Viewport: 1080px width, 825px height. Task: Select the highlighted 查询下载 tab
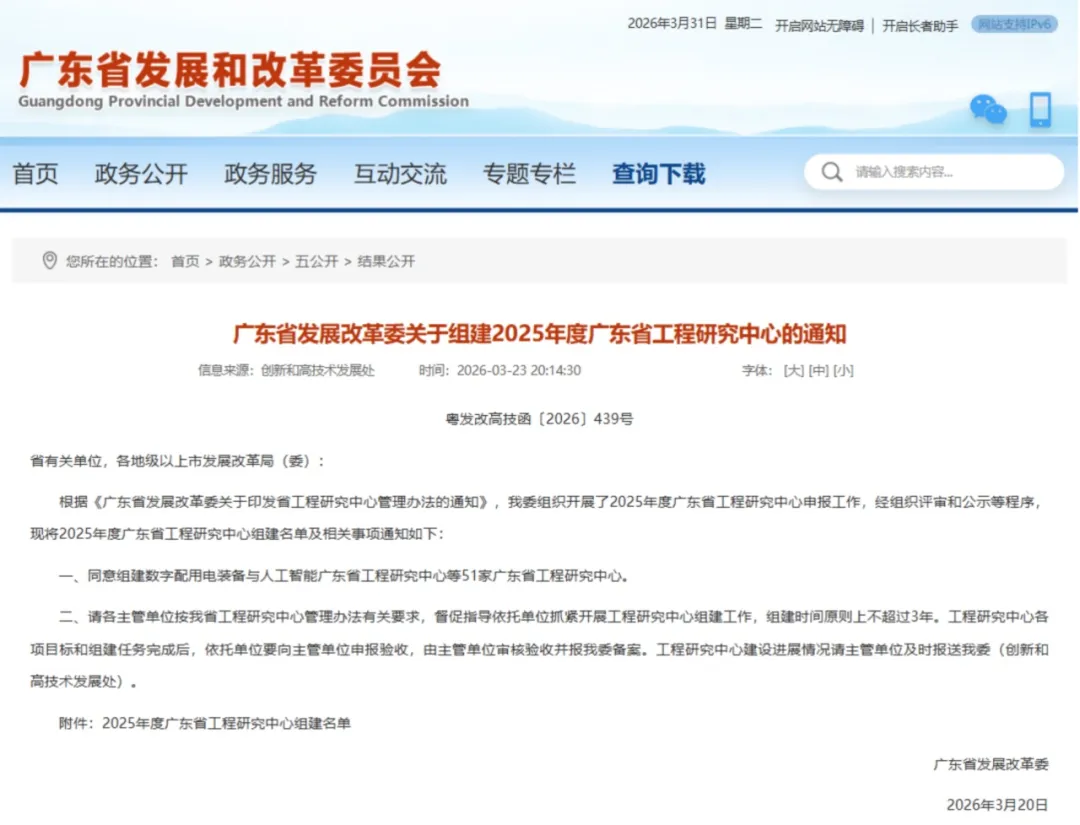point(657,172)
